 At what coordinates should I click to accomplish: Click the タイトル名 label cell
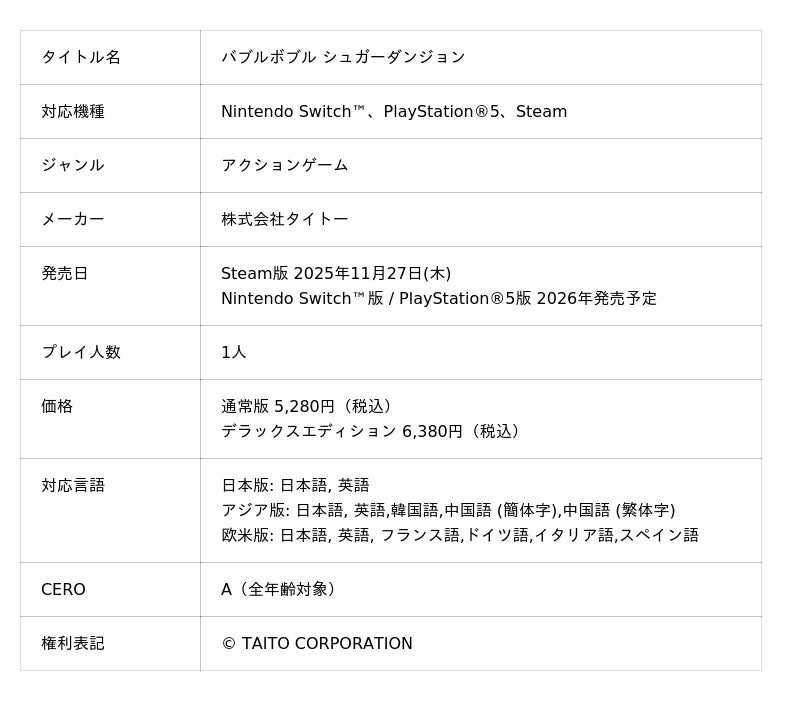click(x=81, y=57)
